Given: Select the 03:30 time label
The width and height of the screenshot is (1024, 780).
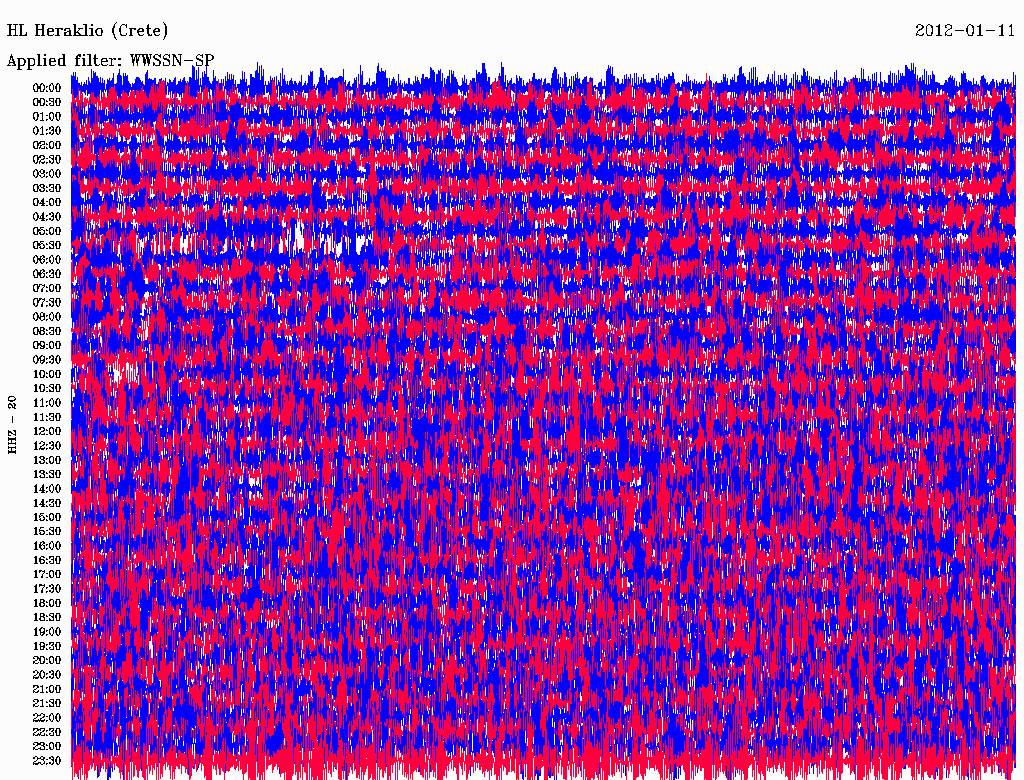Looking at the screenshot, I should [47, 188].
